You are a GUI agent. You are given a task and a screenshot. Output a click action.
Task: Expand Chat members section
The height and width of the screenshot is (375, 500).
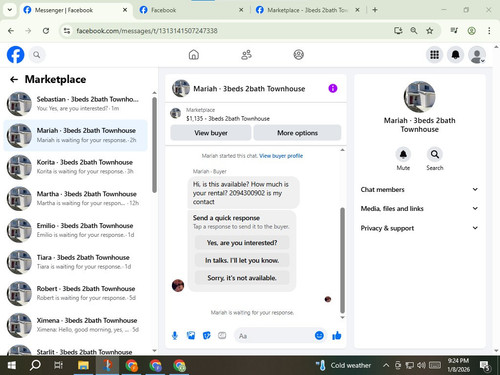tap(419, 189)
